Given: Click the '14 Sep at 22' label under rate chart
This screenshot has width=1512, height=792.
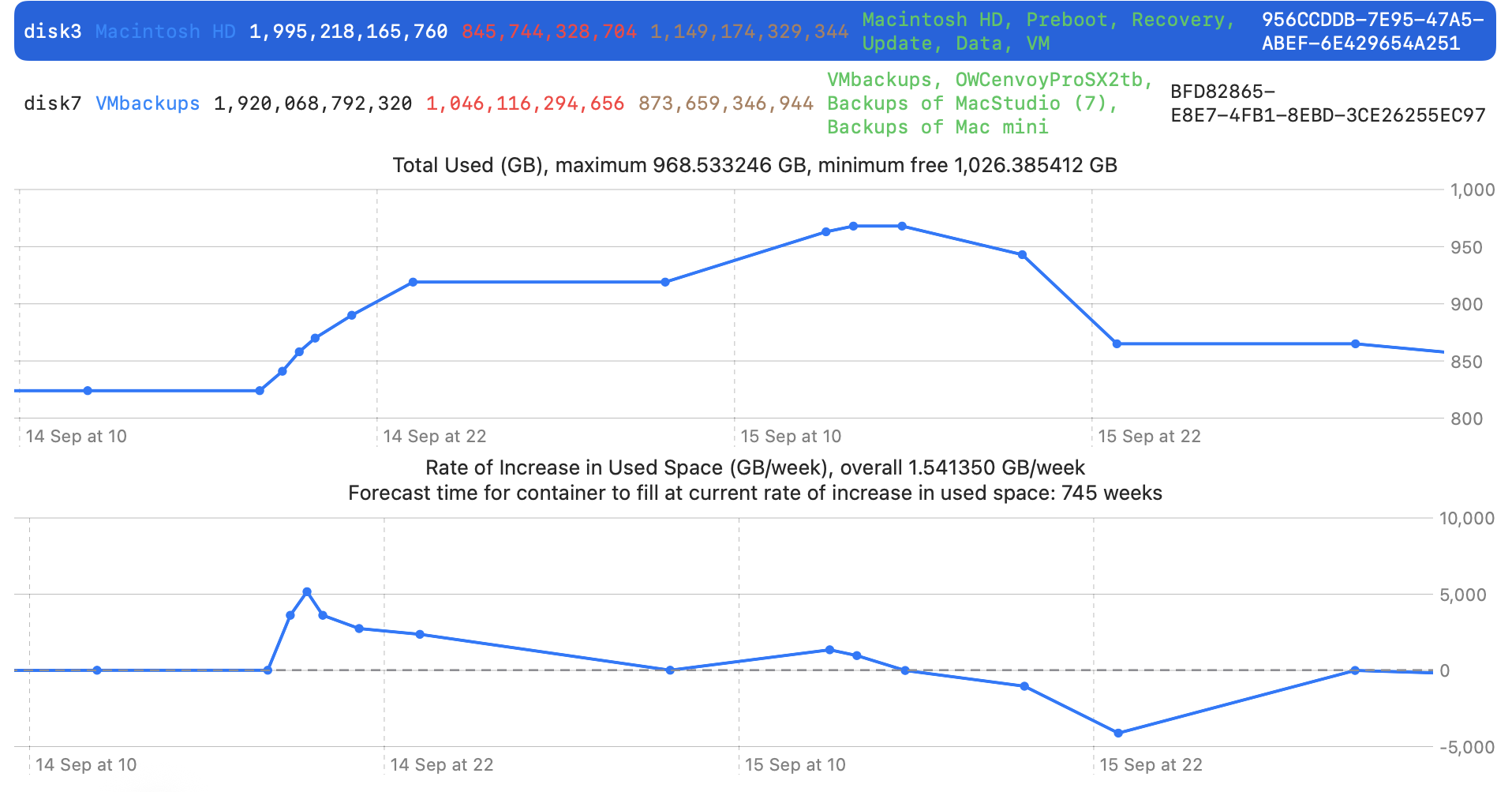Looking at the screenshot, I should tap(441, 765).
